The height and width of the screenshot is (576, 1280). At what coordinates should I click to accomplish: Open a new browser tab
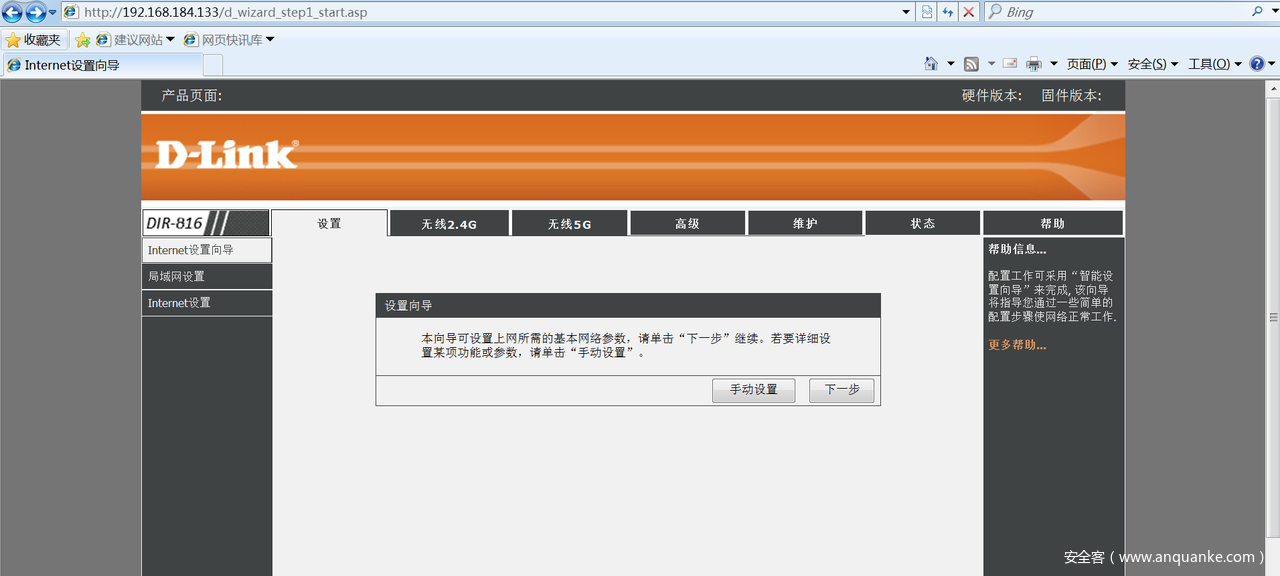coord(213,65)
